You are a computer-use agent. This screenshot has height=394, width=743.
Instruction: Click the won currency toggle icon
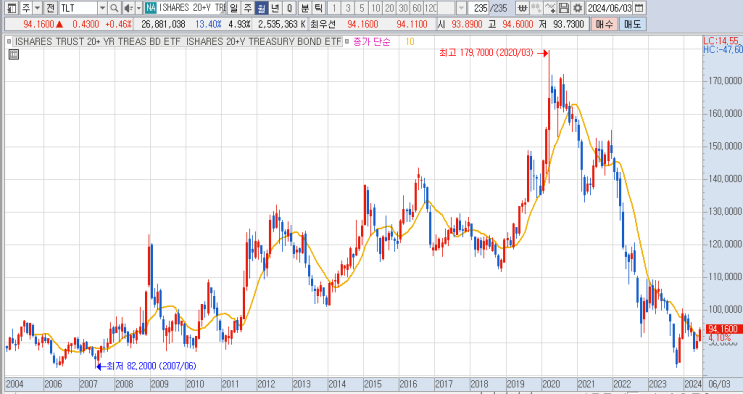point(522,8)
